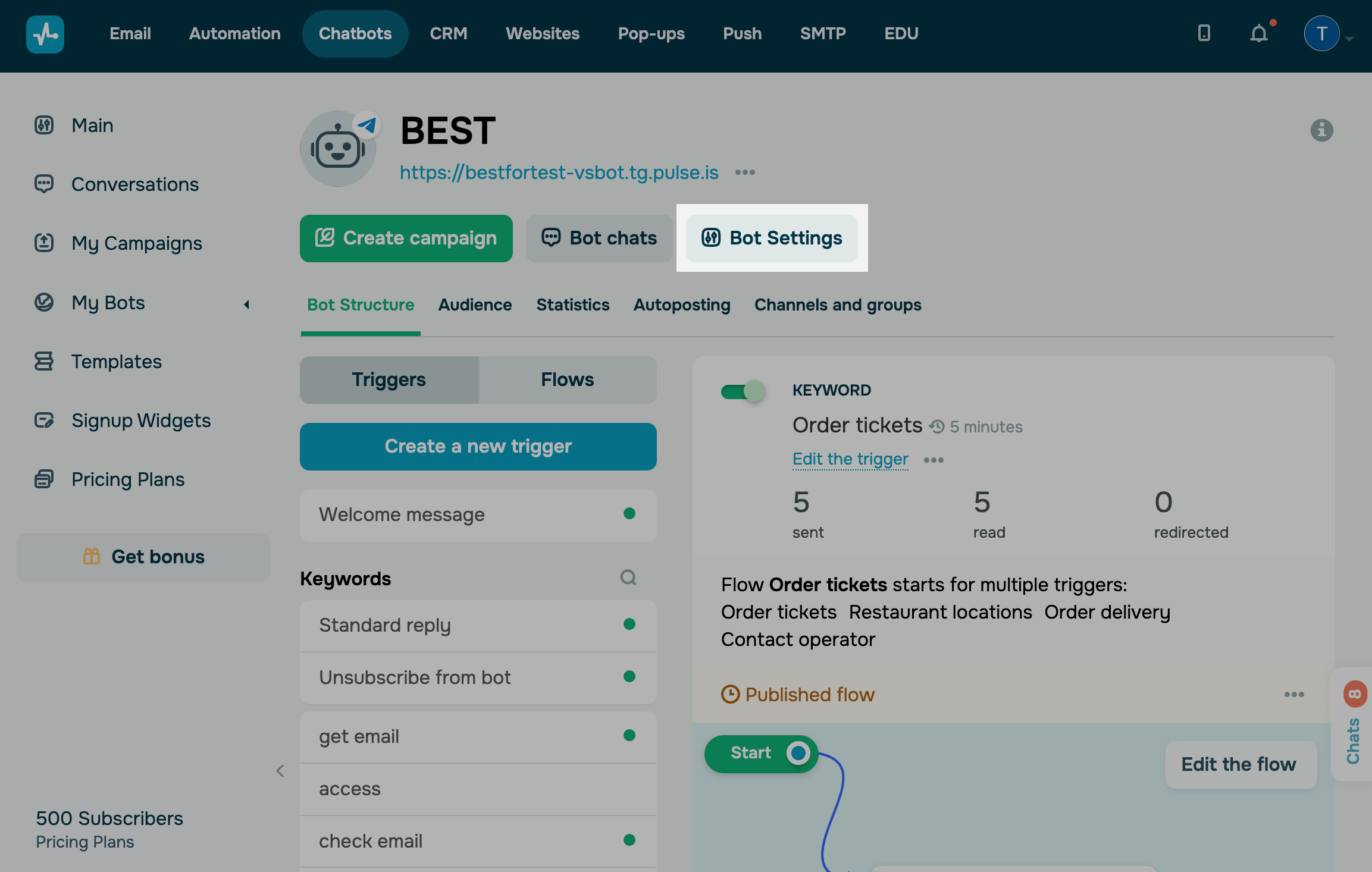Expand the My Bots submenu arrow
The height and width of the screenshot is (872, 1372).
[x=246, y=304]
